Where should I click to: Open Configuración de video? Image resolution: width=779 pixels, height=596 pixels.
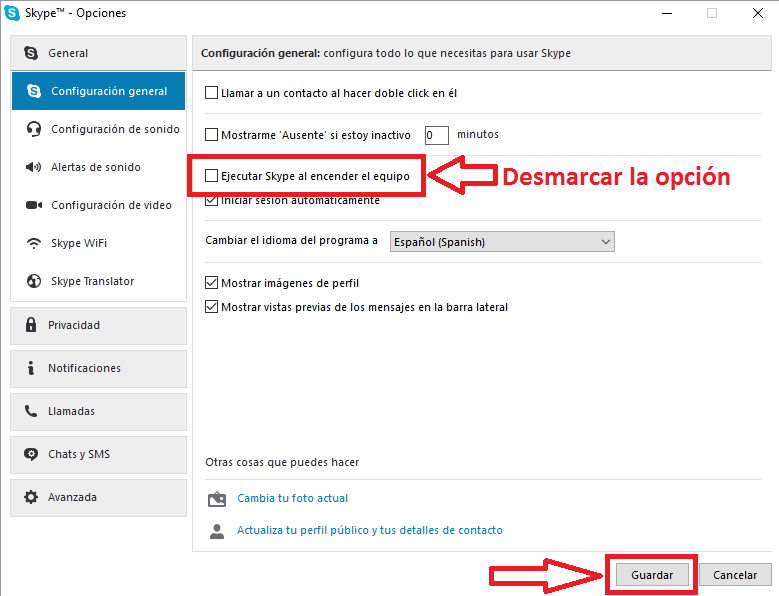98,205
